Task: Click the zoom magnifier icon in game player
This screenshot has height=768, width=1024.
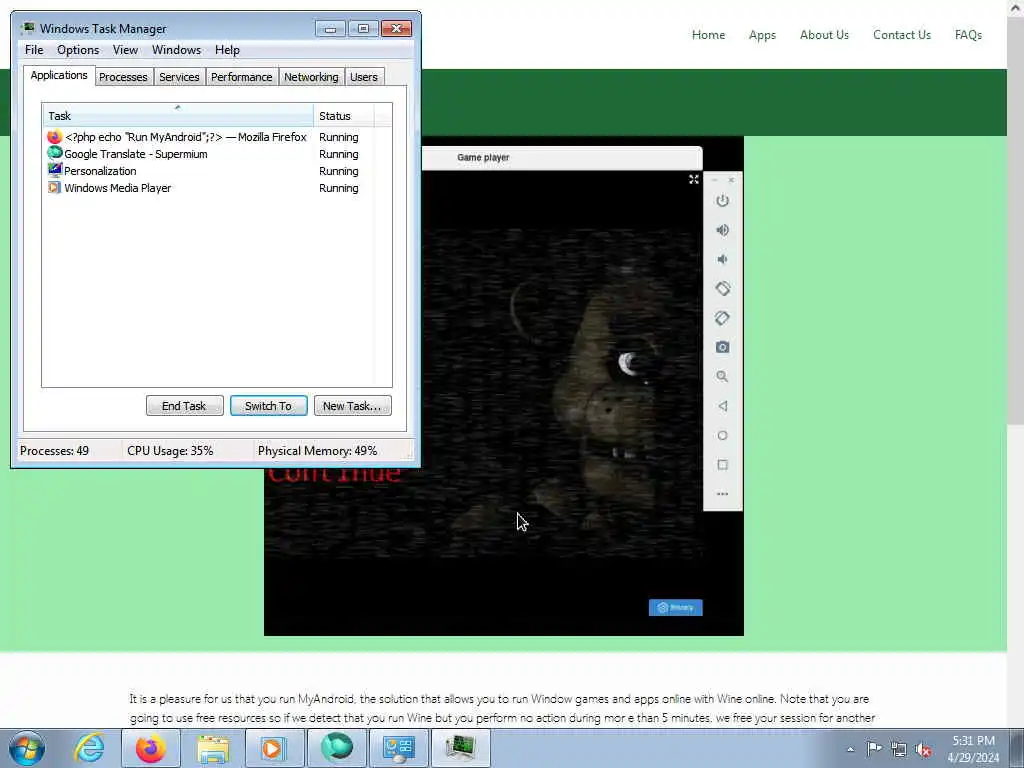Action: coord(722,376)
